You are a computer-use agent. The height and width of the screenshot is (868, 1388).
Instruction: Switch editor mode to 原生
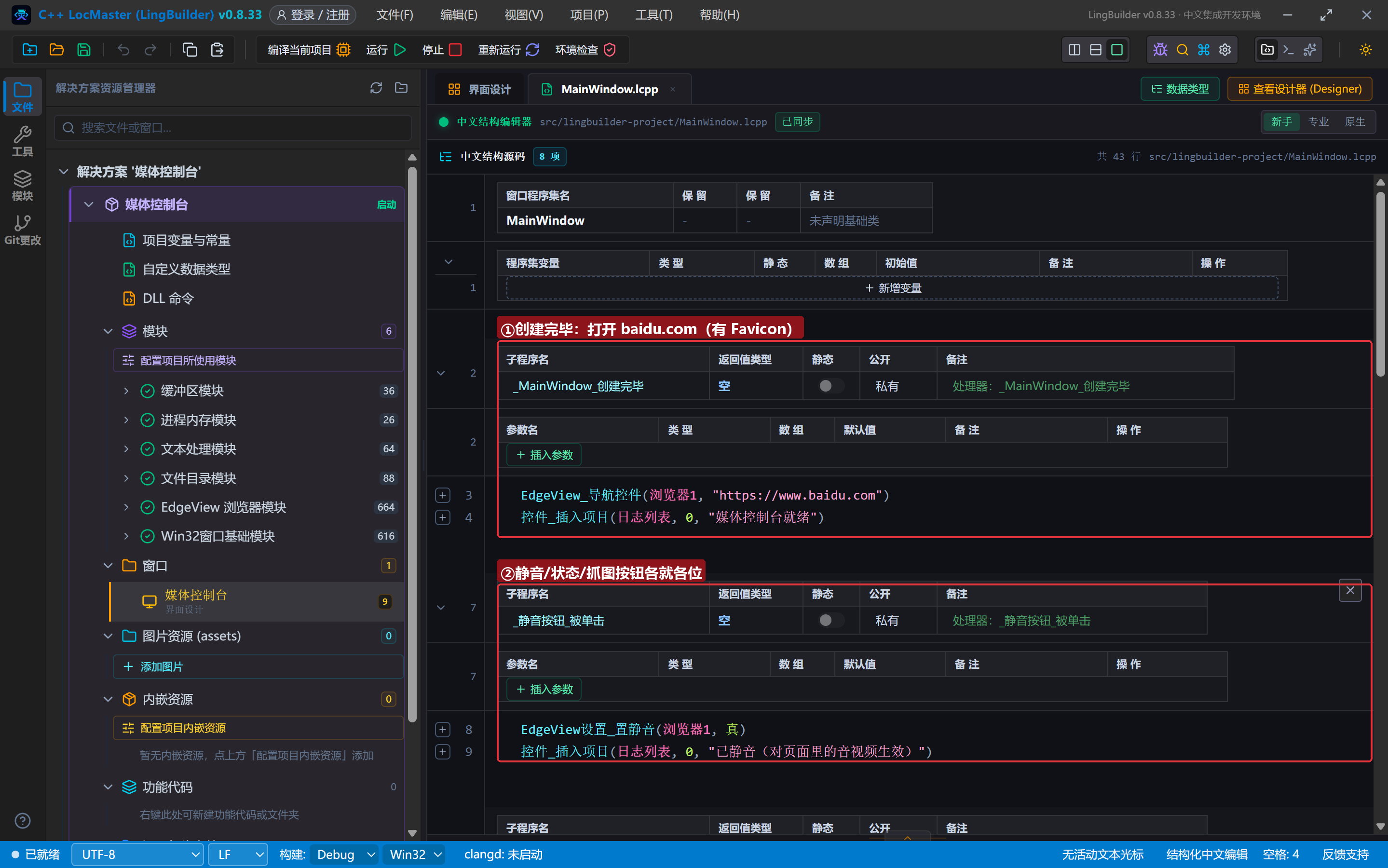point(1355,122)
